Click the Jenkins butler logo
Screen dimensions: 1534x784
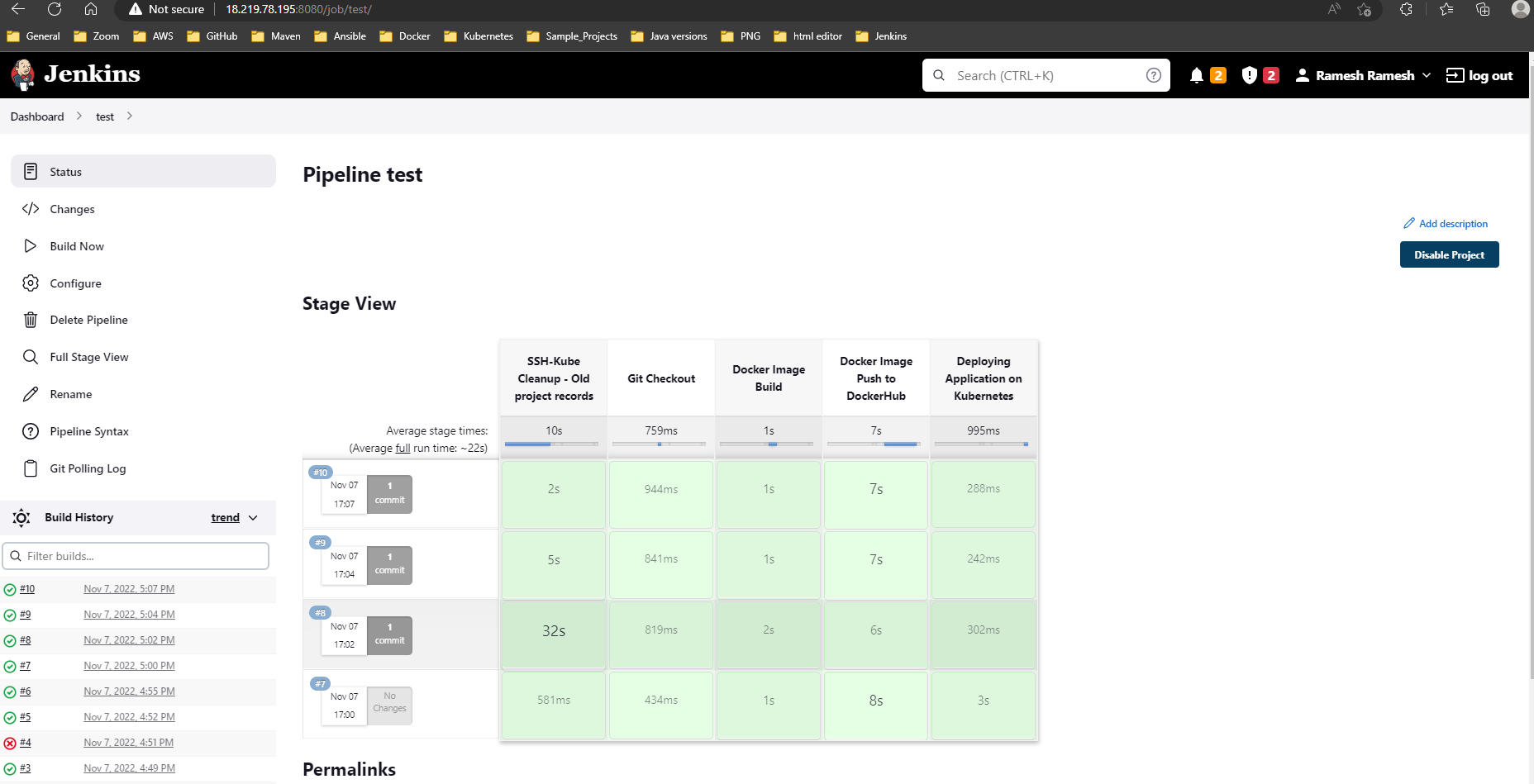coord(22,74)
